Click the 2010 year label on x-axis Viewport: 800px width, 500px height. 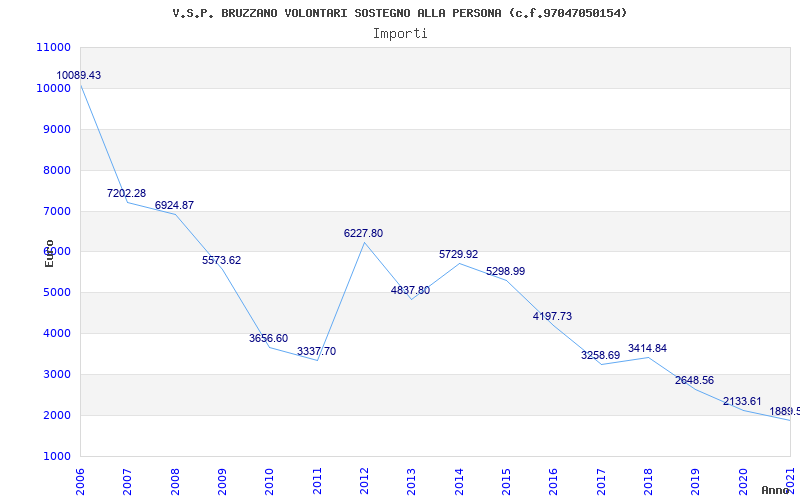[270, 481]
